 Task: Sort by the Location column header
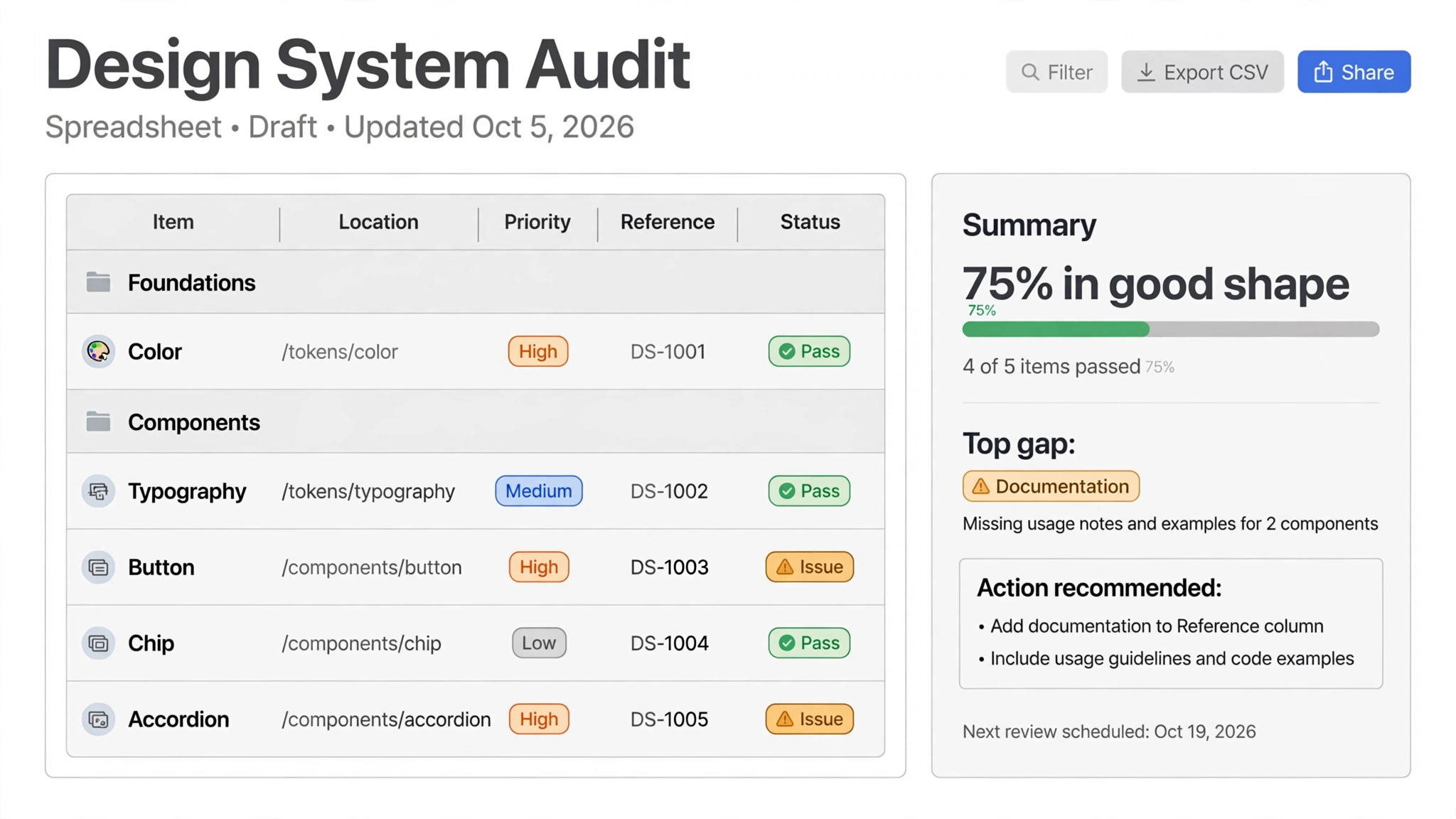pyautogui.click(x=378, y=222)
